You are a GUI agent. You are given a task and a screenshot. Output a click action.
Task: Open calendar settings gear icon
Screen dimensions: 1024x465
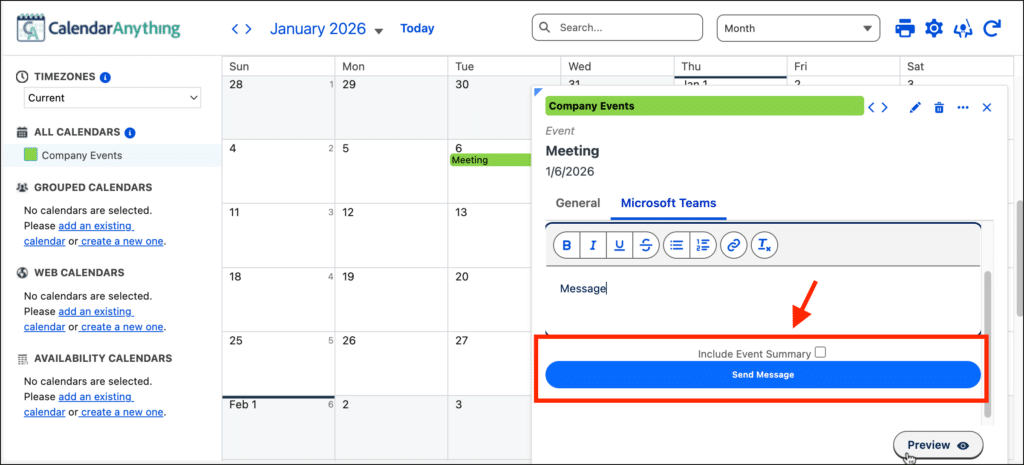pos(934,28)
